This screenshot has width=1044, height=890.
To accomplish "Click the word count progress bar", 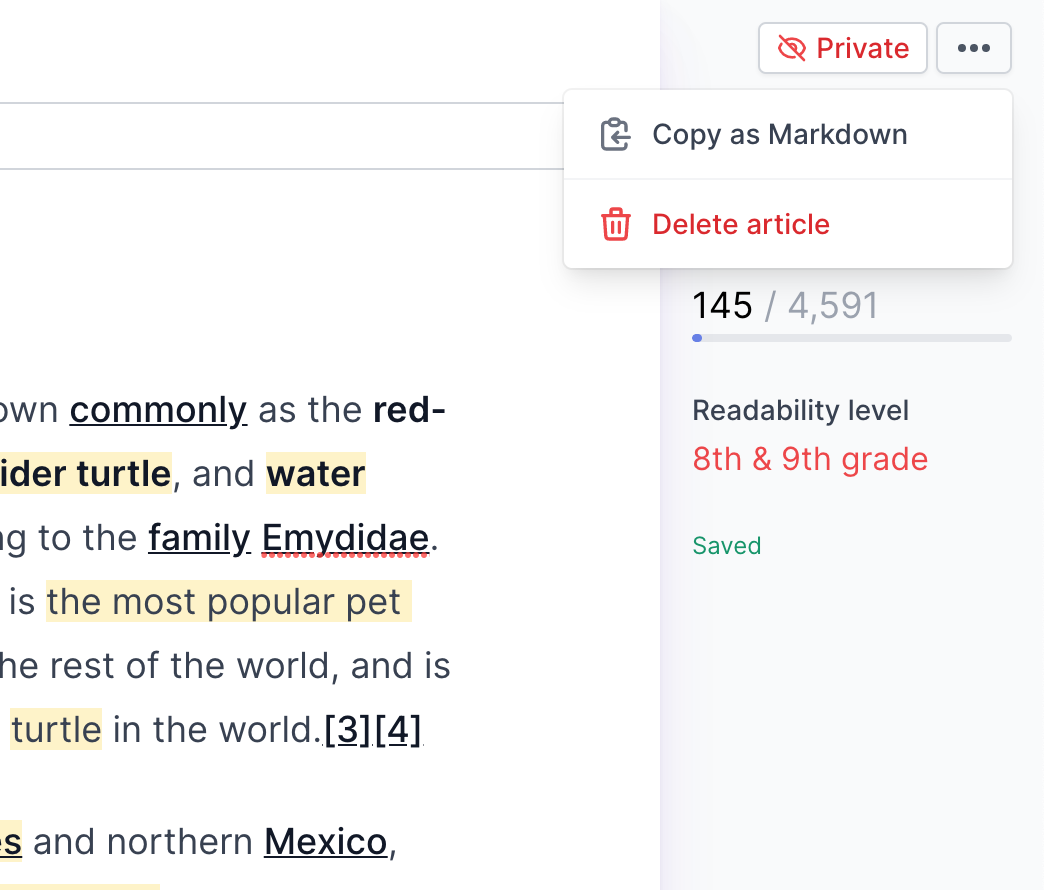I will [852, 338].
